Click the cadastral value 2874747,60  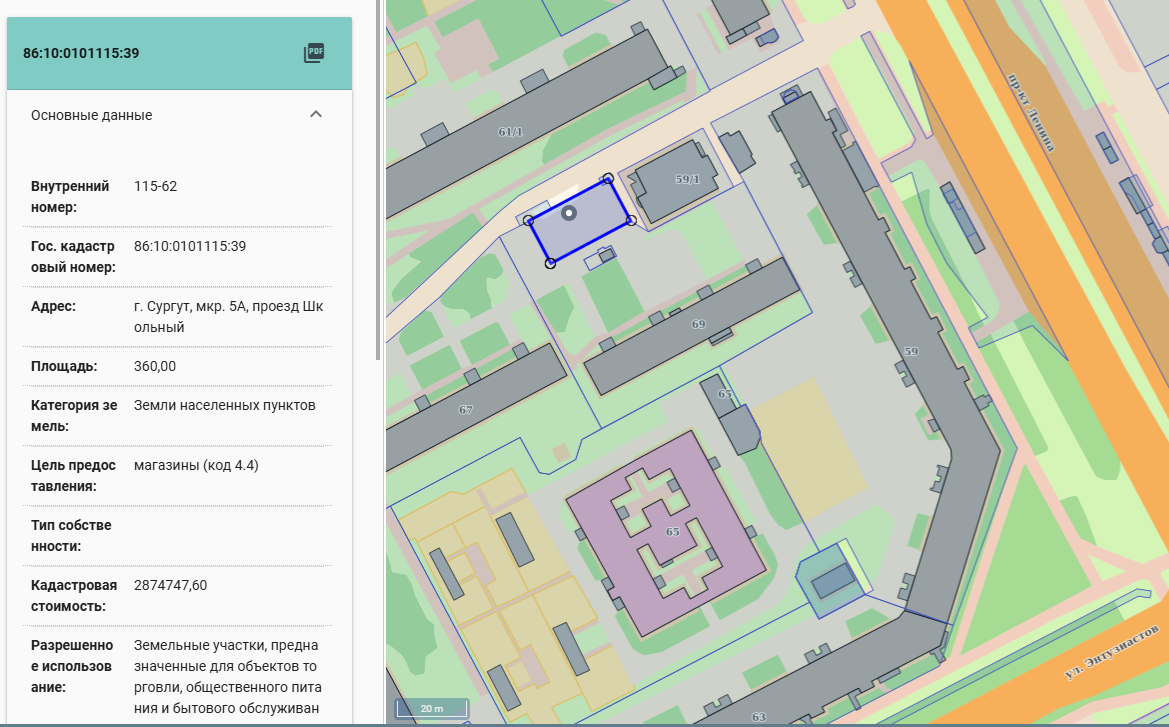pos(171,585)
